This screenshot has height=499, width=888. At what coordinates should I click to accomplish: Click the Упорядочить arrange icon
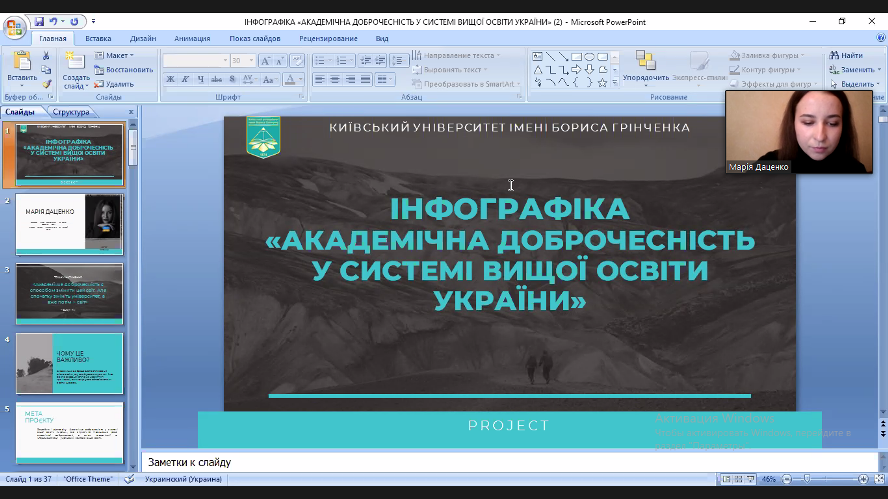pos(645,62)
